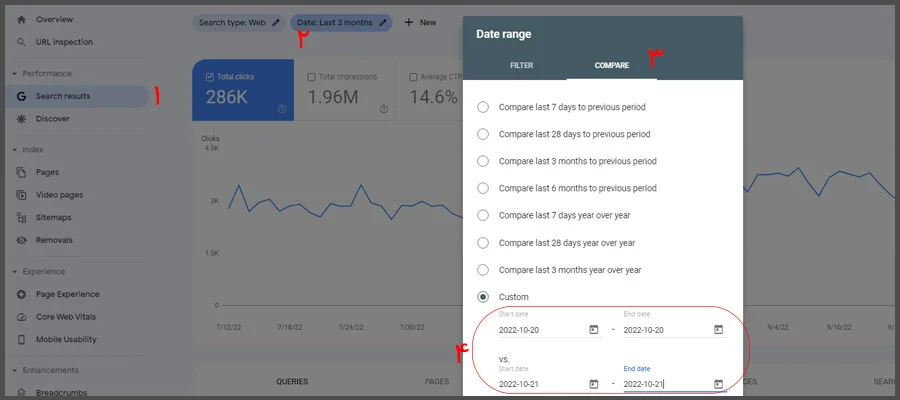Click the Discover asterisk icon
Image resolution: width=900 pixels, height=400 pixels.
point(21,119)
